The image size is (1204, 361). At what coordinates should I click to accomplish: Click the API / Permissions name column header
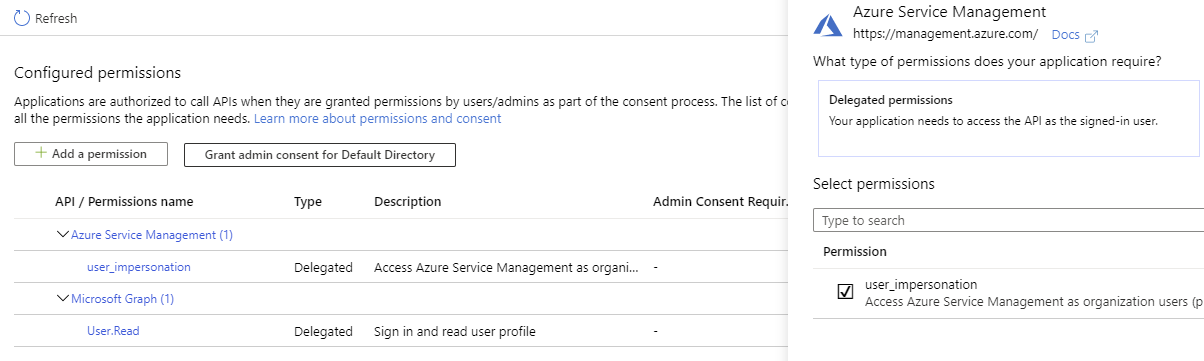(x=124, y=202)
